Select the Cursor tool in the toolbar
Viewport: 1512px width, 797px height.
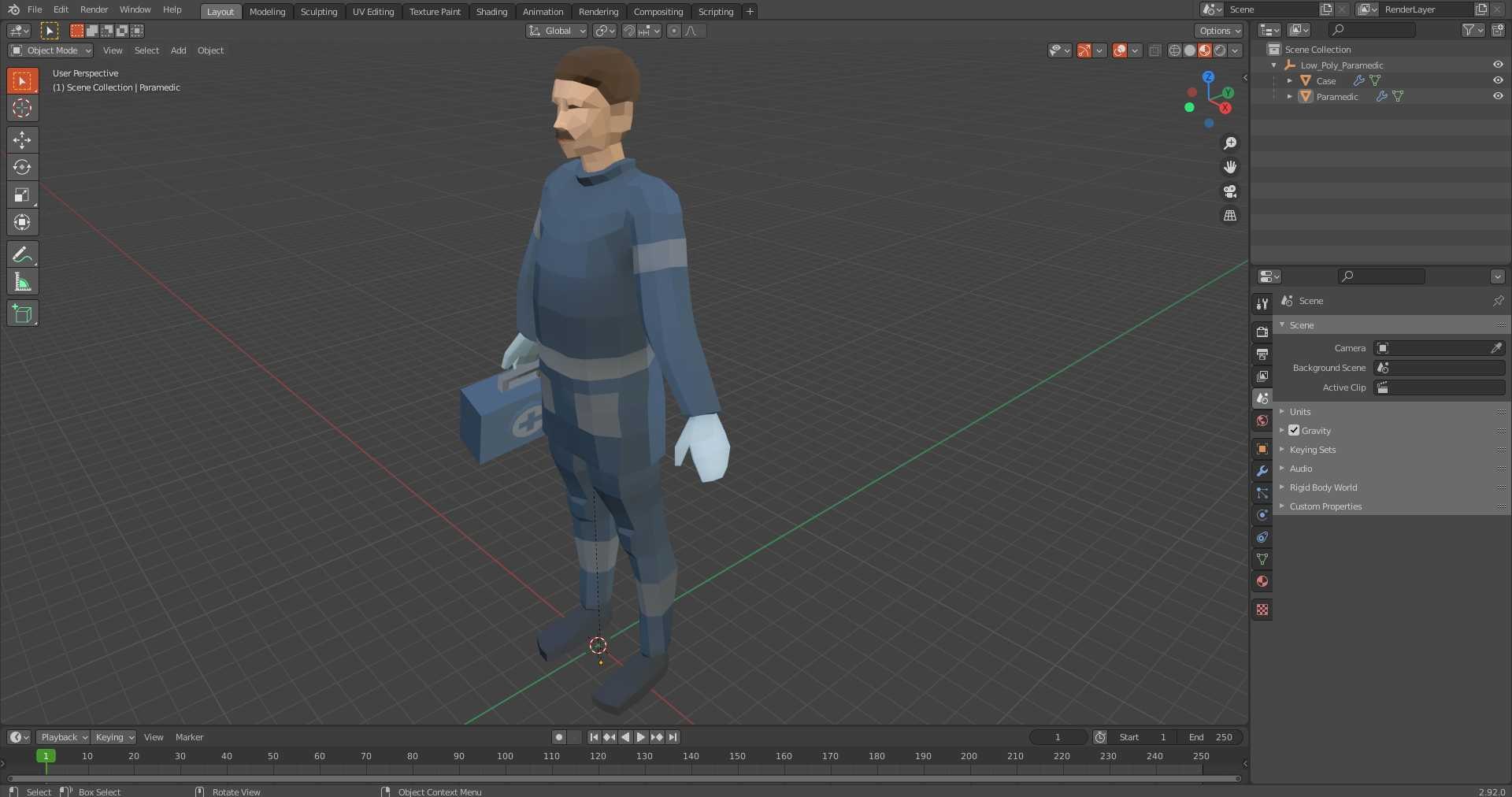pos(22,108)
